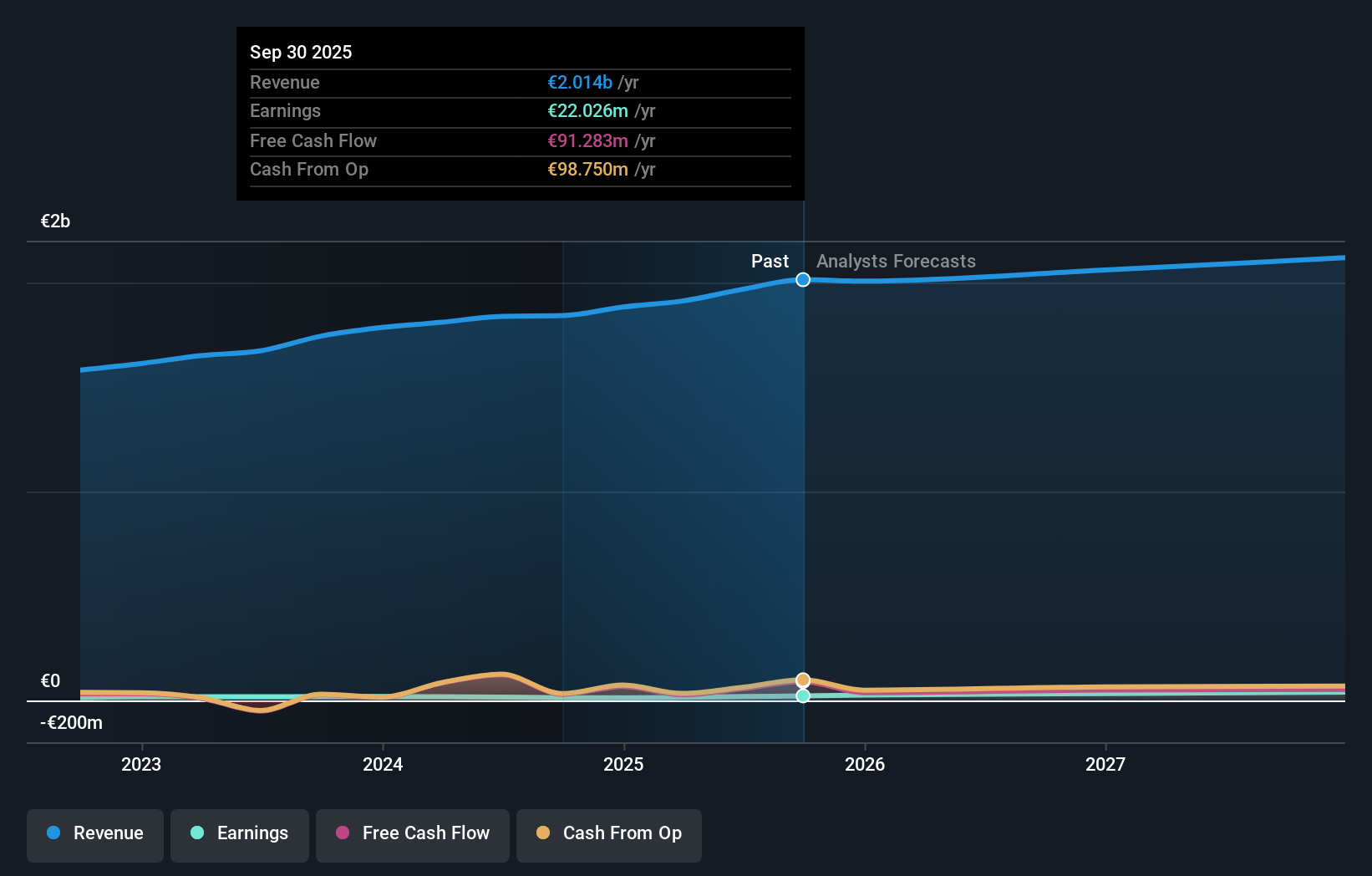Image resolution: width=1372 pixels, height=876 pixels.
Task: Expand the Cash From Op legend entry
Action: [x=608, y=835]
